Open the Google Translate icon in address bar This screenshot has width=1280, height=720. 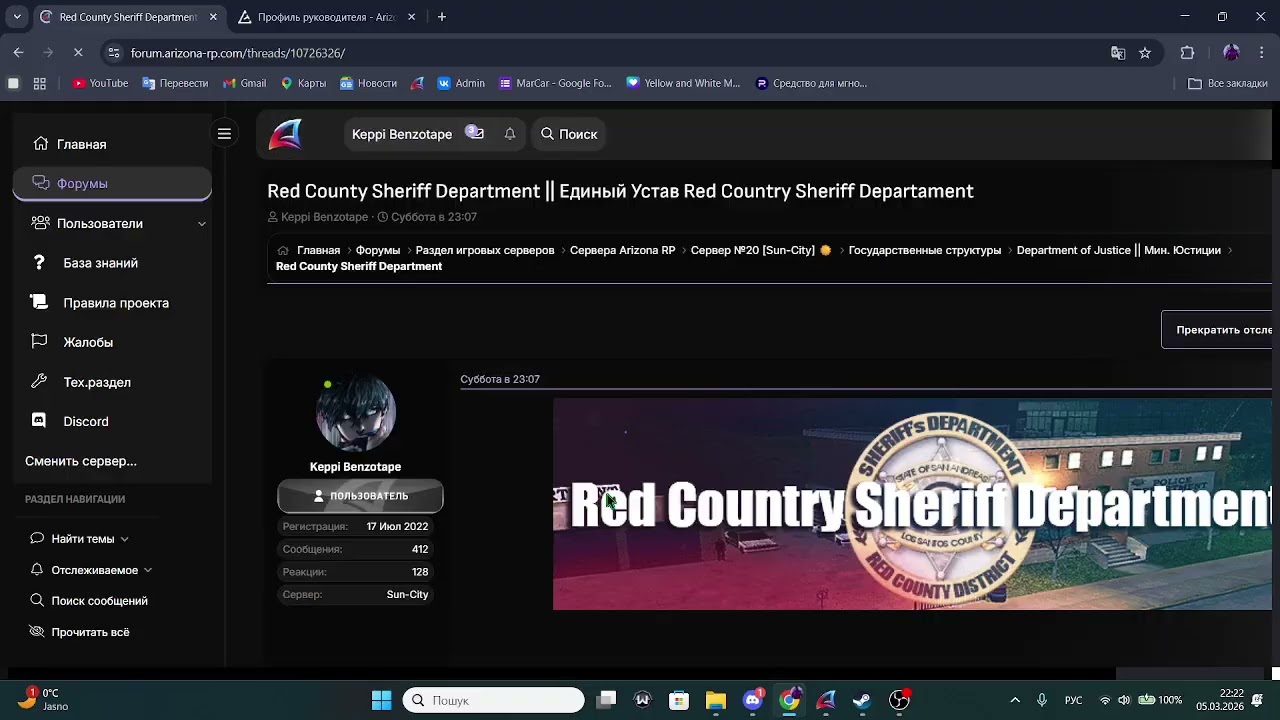click(1118, 53)
